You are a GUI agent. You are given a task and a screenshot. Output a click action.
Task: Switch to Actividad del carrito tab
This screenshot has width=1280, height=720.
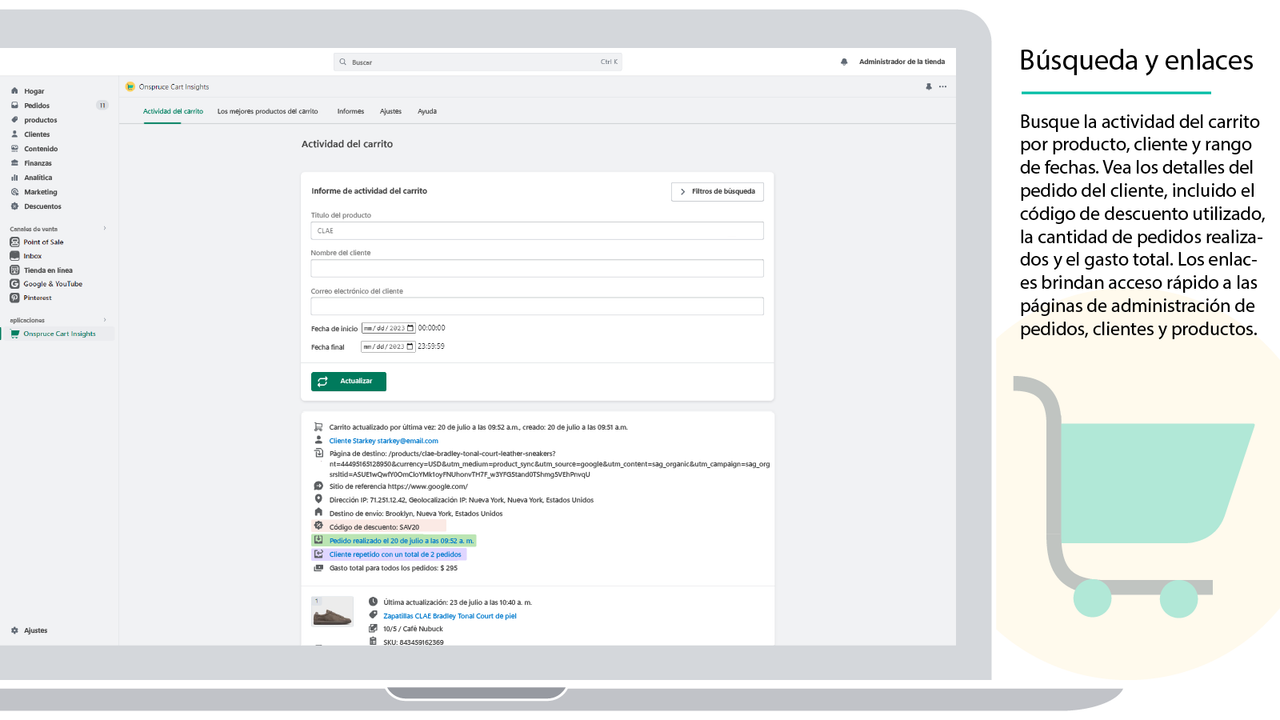click(x=173, y=112)
